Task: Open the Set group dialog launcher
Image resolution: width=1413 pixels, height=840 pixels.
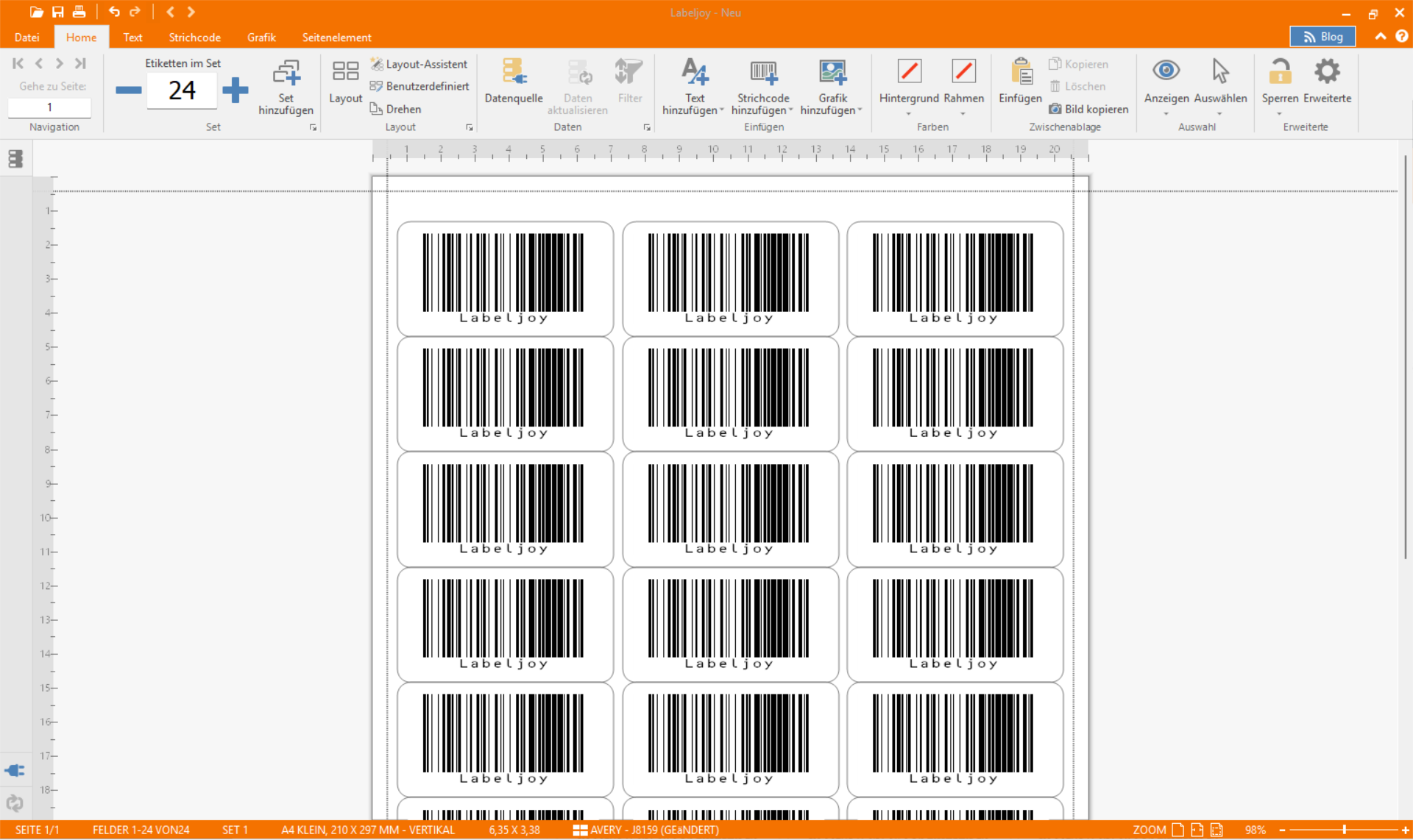Action: (313, 127)
